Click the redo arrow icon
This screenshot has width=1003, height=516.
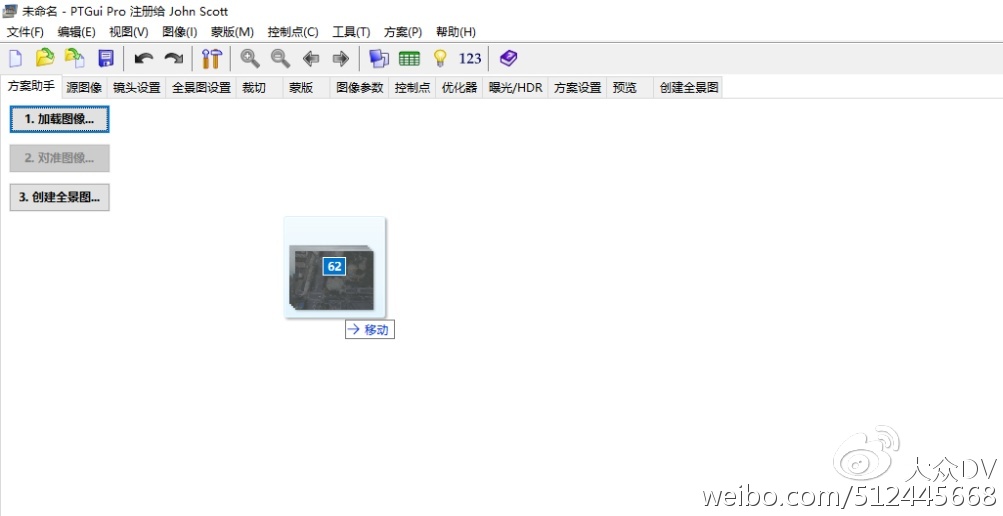pyautogui.click(x=174, y=58)
